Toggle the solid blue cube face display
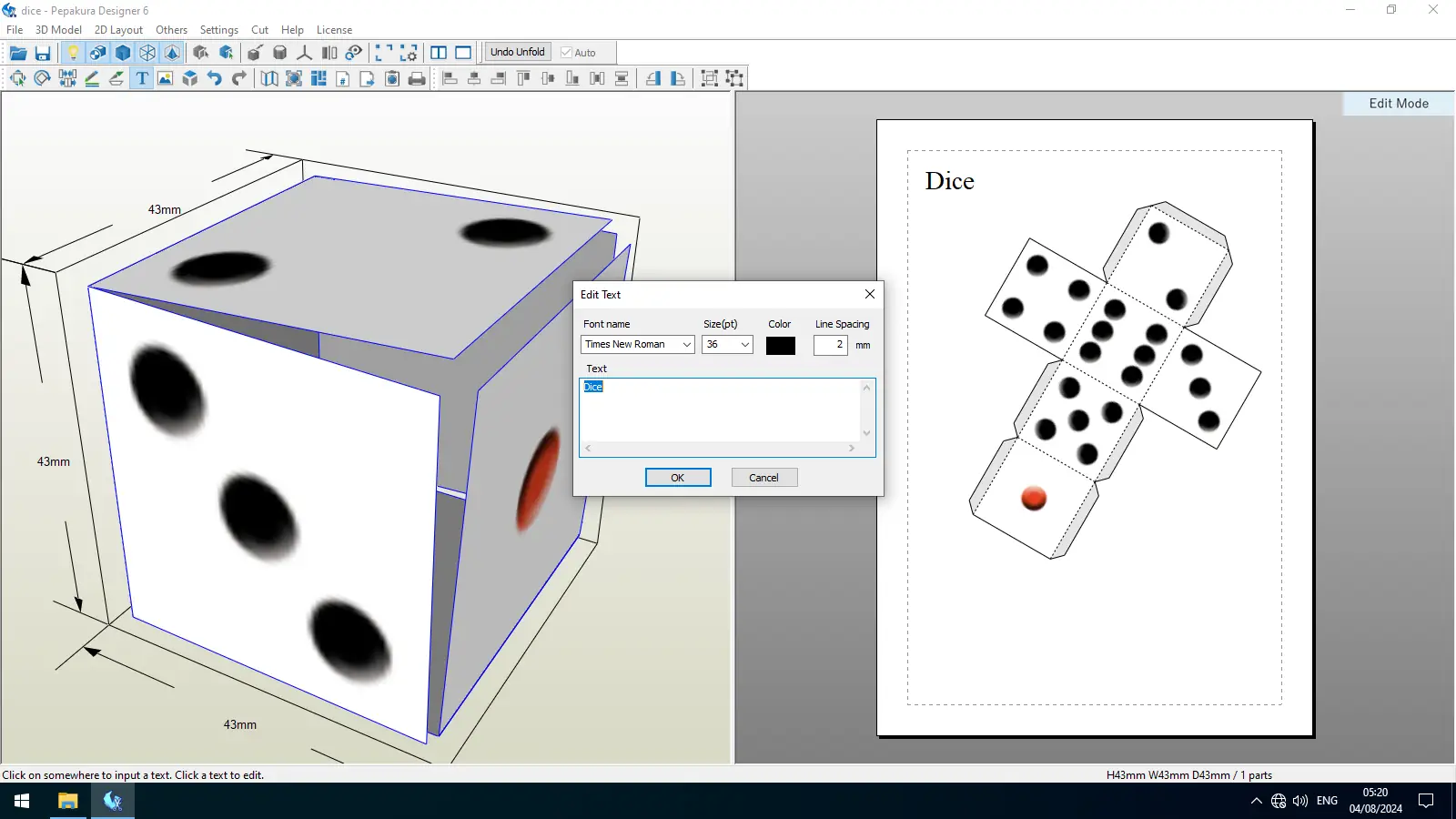Screen dimensions: 1456x819 click(x=123, y=53)
